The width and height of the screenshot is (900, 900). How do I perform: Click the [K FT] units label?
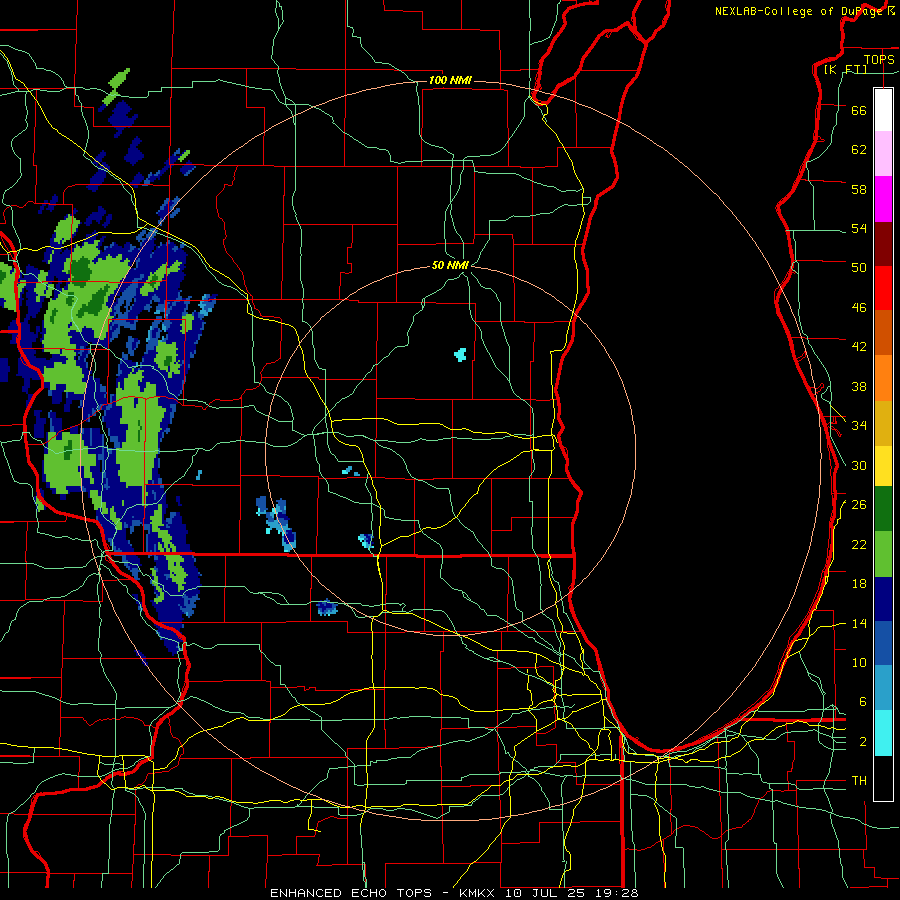845,69
